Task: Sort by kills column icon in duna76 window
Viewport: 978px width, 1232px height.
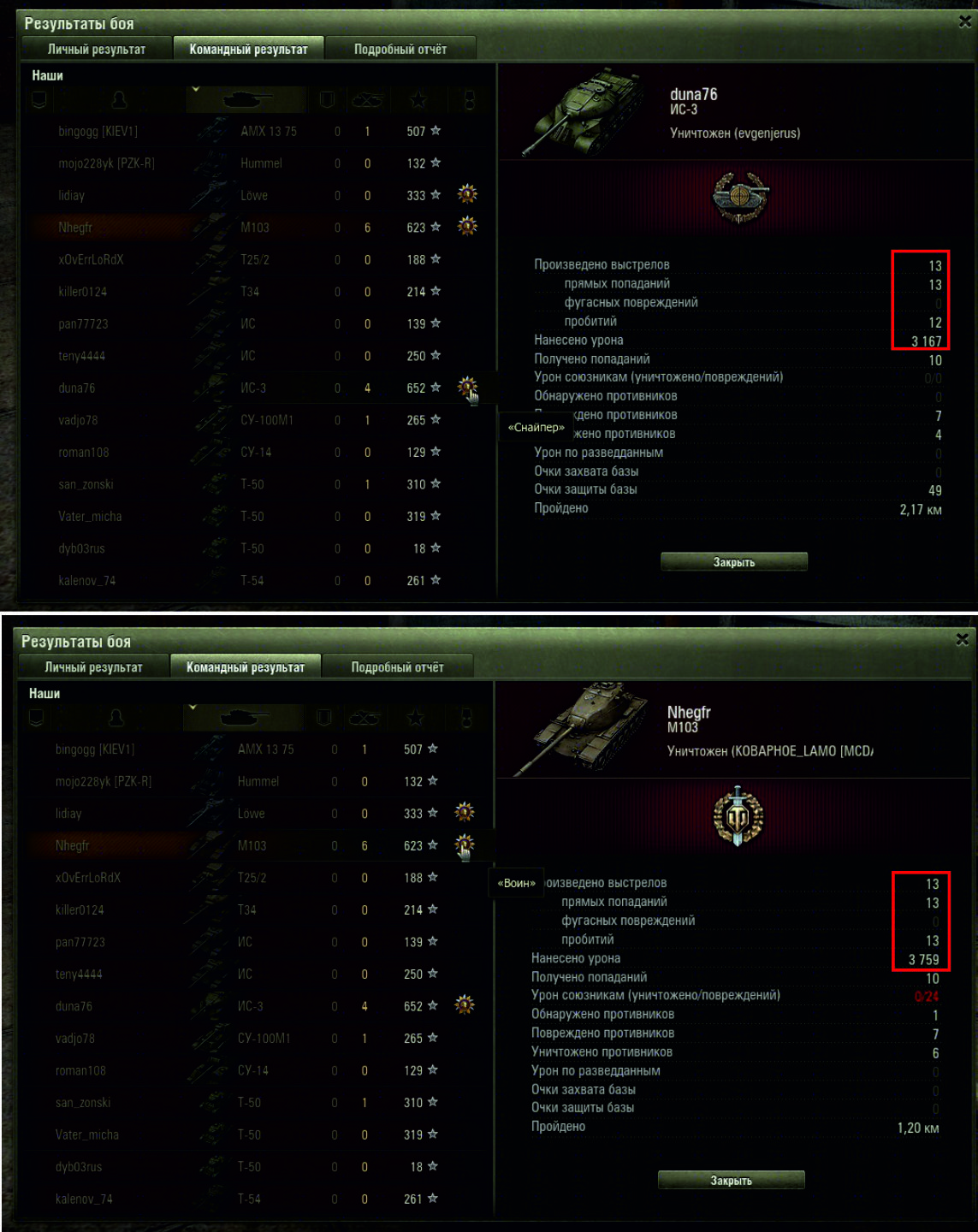Action: point(367,100)
